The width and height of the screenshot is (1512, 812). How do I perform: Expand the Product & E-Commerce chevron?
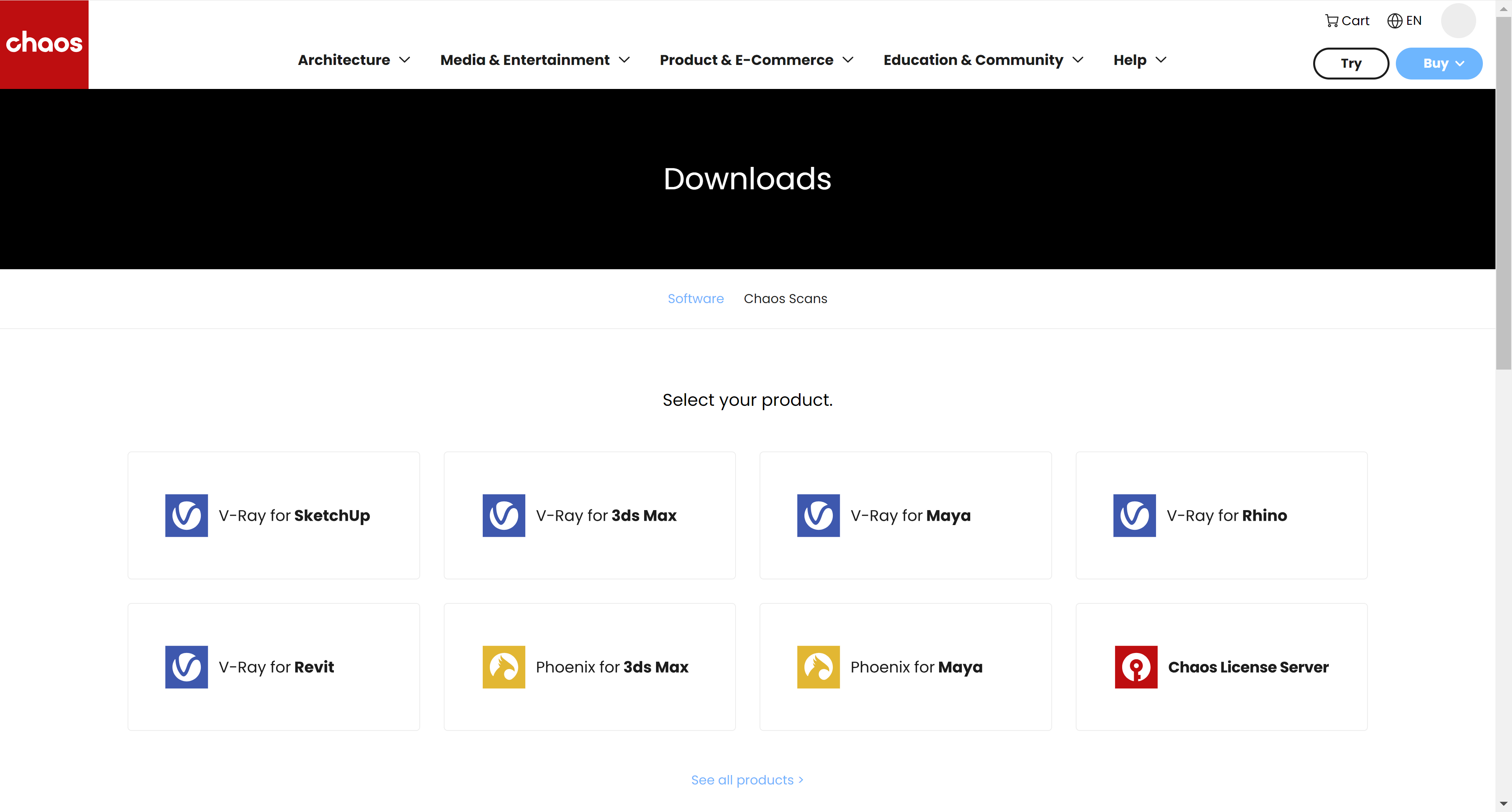848,61
